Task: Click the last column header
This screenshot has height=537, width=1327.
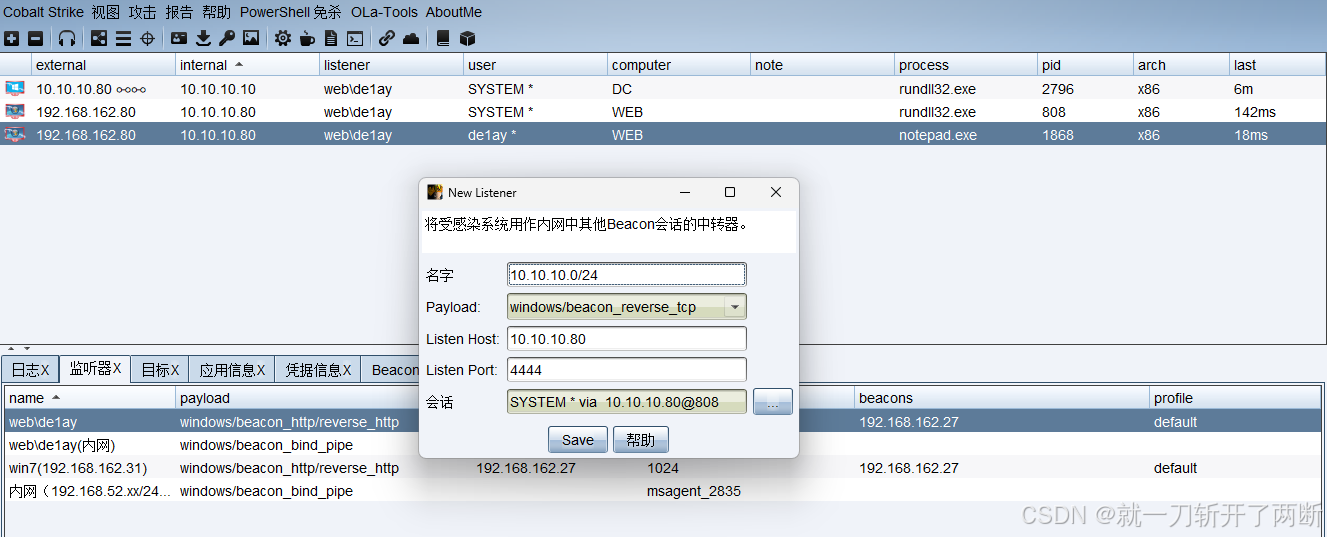Action: pos(1277,65)
